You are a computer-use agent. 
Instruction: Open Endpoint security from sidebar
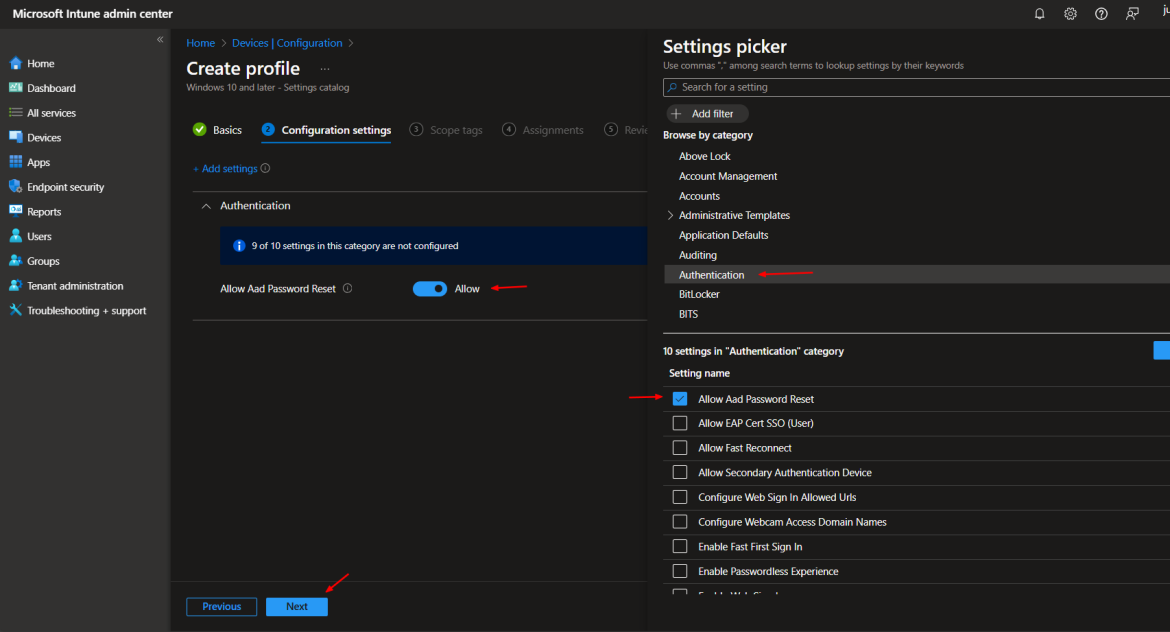point(65,187)
